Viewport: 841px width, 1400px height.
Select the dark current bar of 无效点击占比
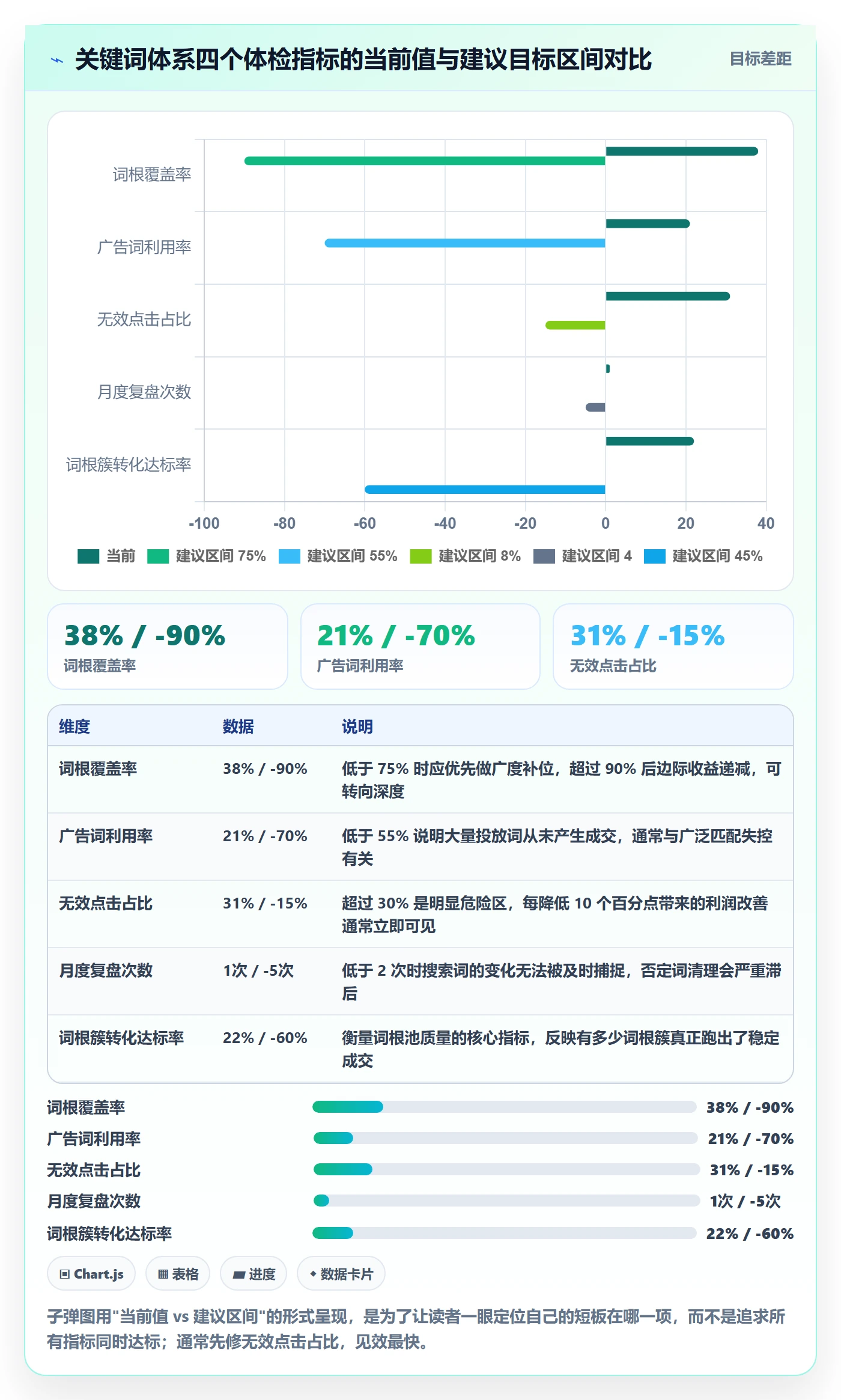click(667, 296)
